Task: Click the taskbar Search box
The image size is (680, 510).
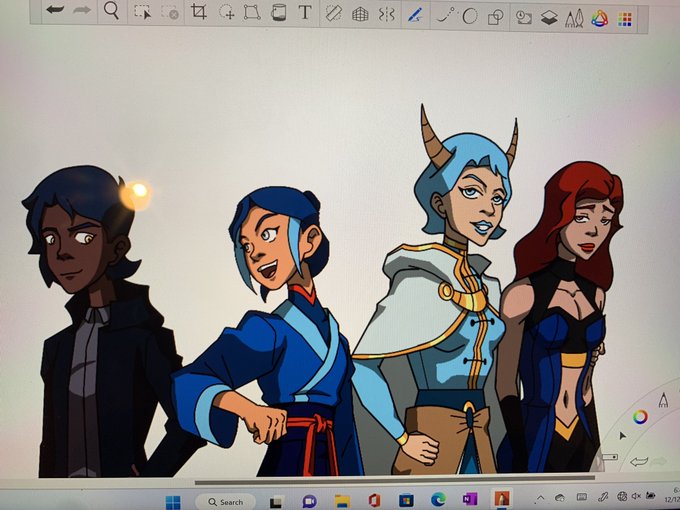Action: [225, 502]
